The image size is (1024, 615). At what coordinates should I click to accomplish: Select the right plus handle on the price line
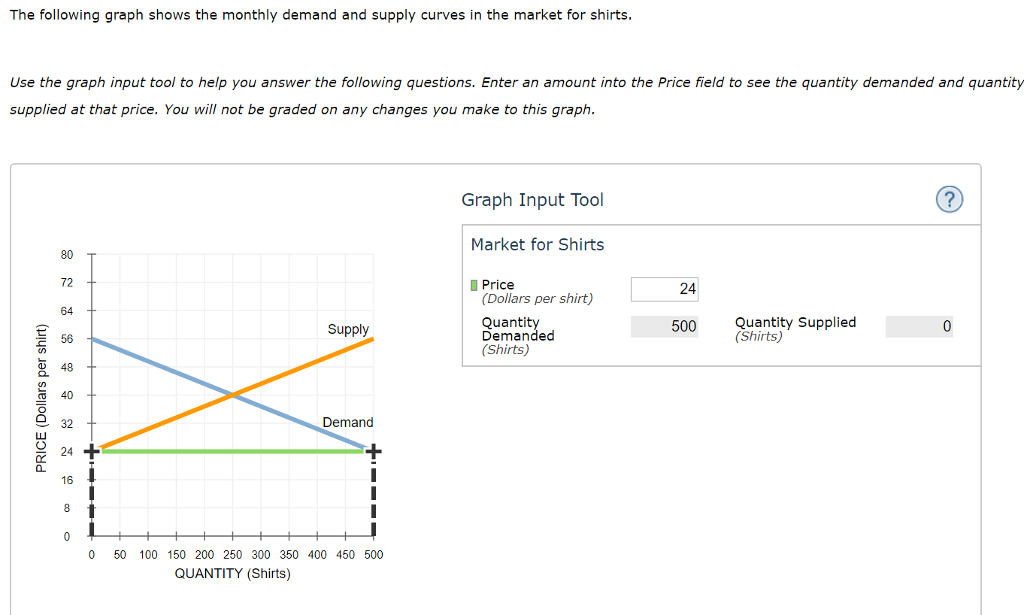pyautogui.click(x=373, y=451)
